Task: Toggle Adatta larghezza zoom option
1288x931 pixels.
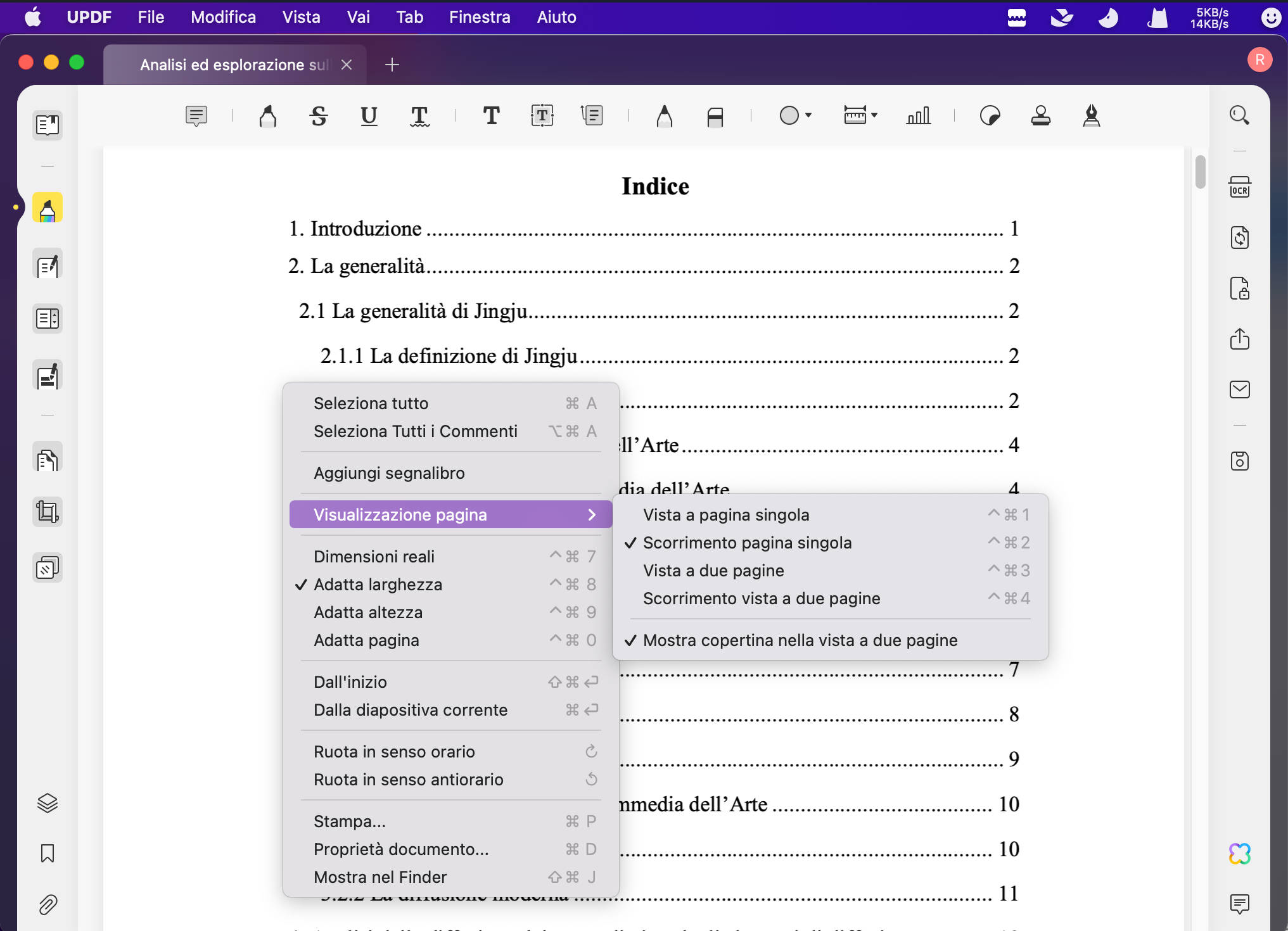Action: [450, 585]
